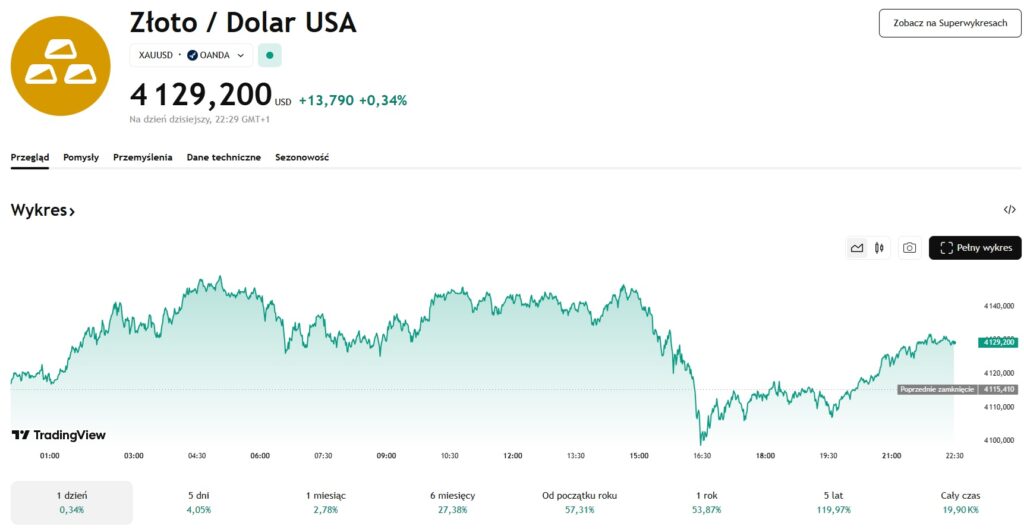Click the gold bars symbol logo
Screen dimensions: 1024x529
pyautogui.click(x=60, y=66)
